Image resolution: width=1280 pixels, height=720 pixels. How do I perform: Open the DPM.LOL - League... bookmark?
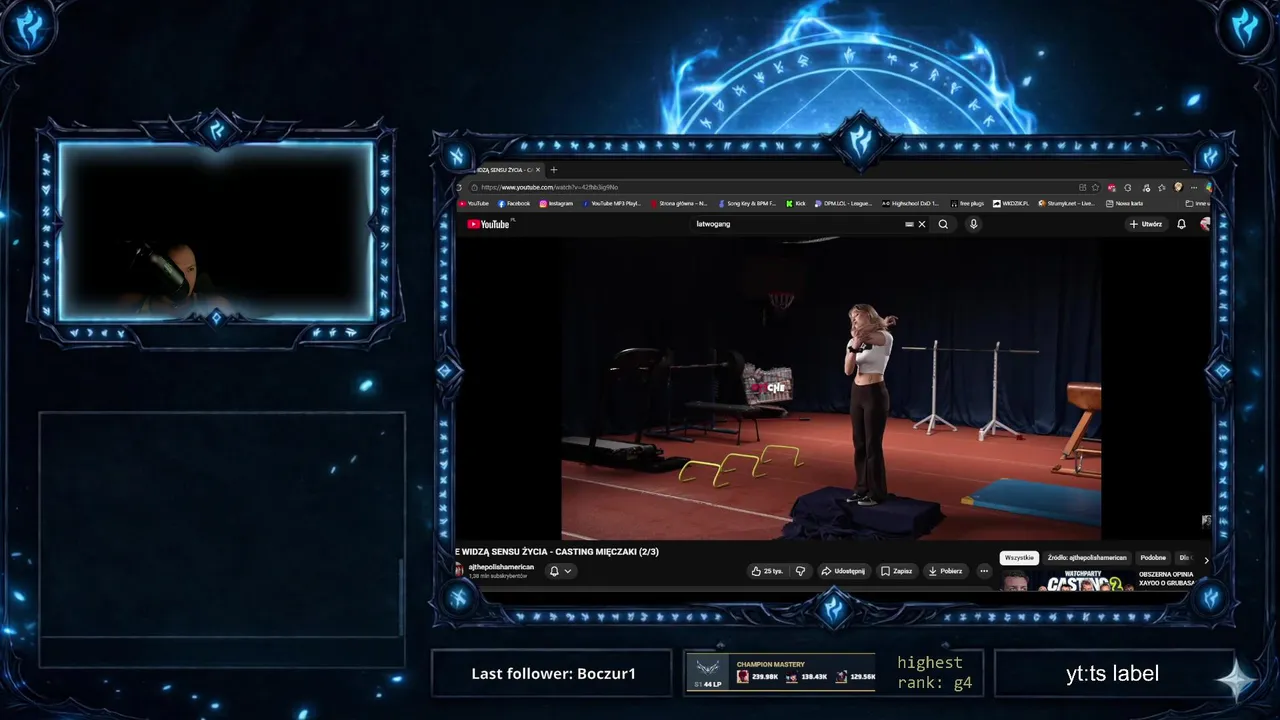[x=843, y=203]
